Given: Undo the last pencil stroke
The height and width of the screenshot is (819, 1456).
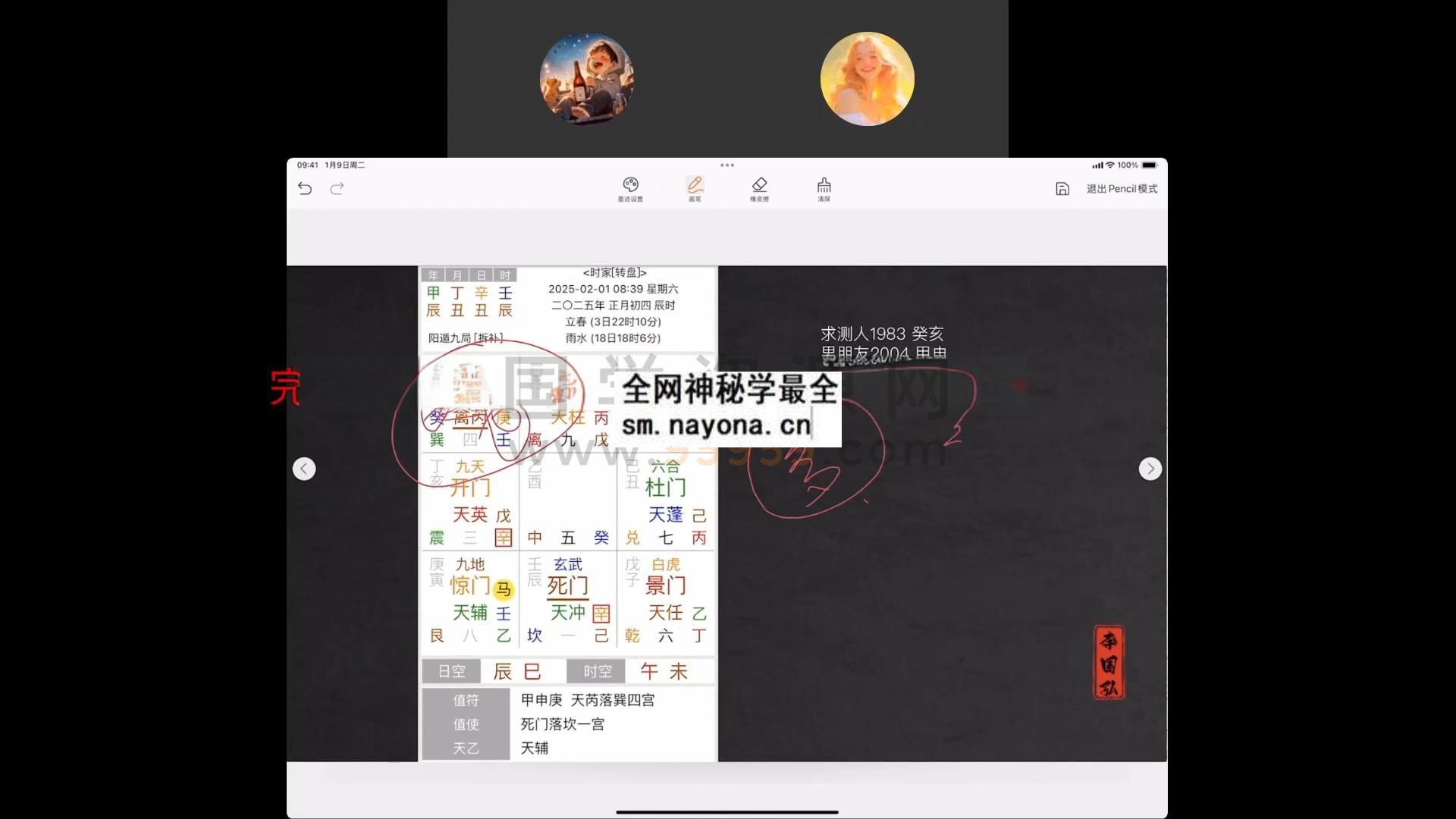Looking at the screenshot, I should (305, 189).
